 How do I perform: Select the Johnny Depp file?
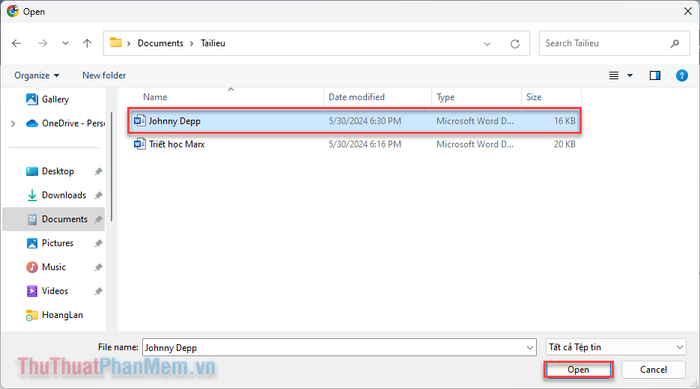[355, 121]
